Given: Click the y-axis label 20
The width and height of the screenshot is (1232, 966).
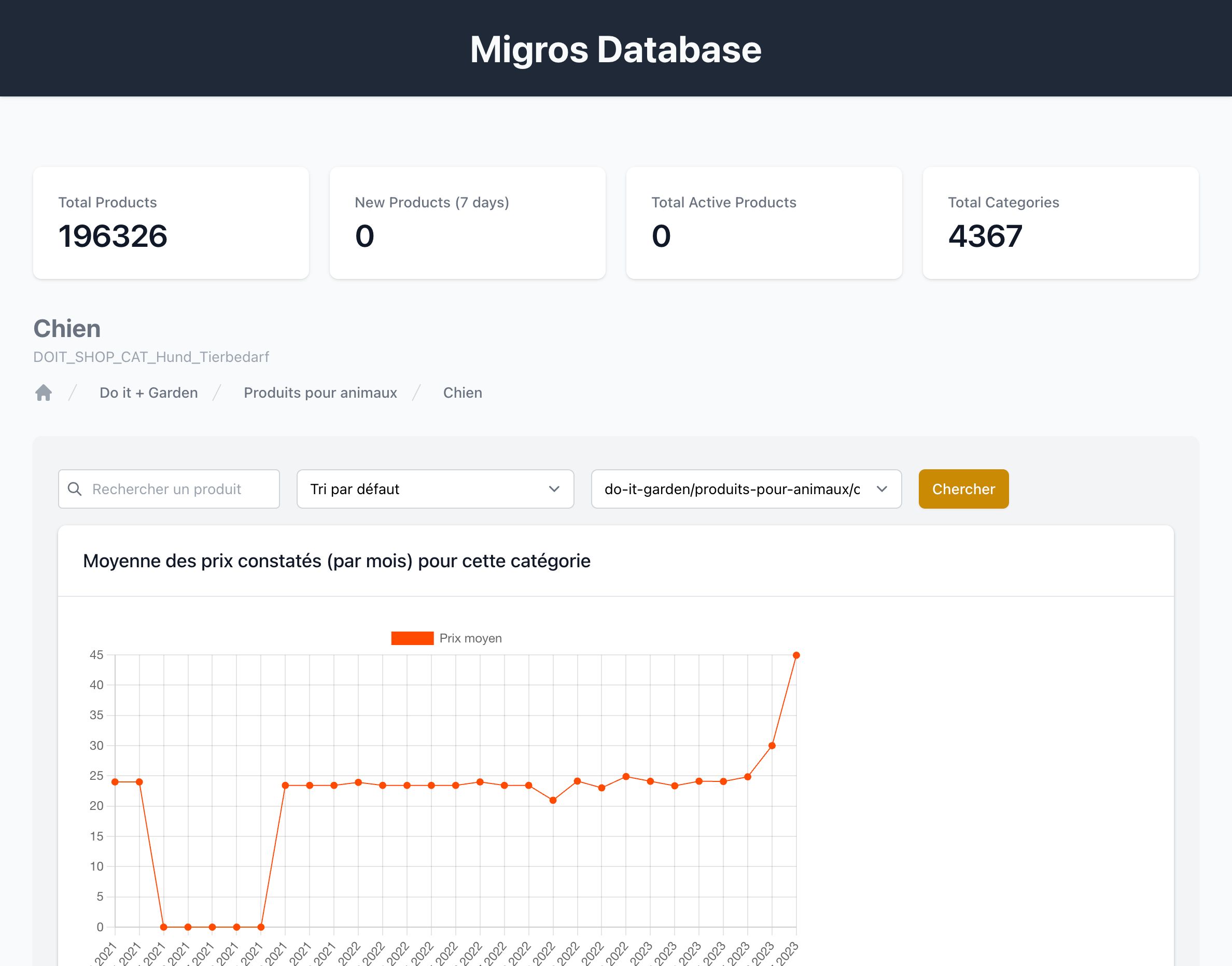Looking at the screenshot, I should pos(96,805).
